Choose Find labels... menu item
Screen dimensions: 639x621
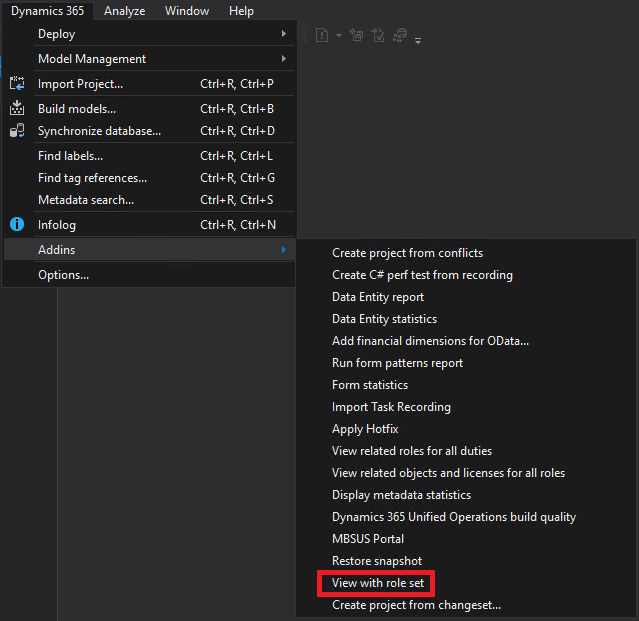[x=149, y=156]
